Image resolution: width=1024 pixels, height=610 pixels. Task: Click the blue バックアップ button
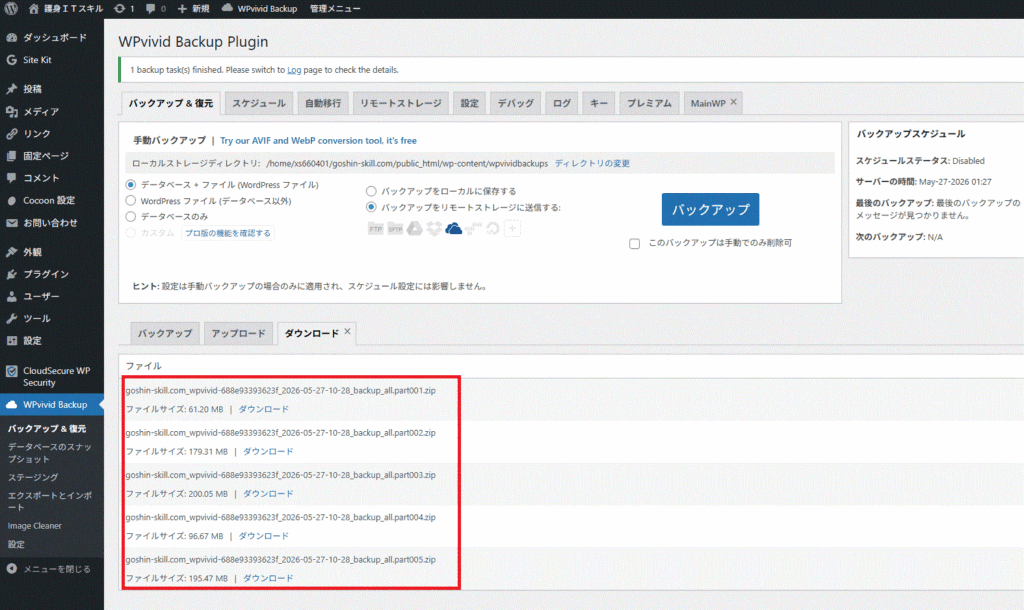710,210
